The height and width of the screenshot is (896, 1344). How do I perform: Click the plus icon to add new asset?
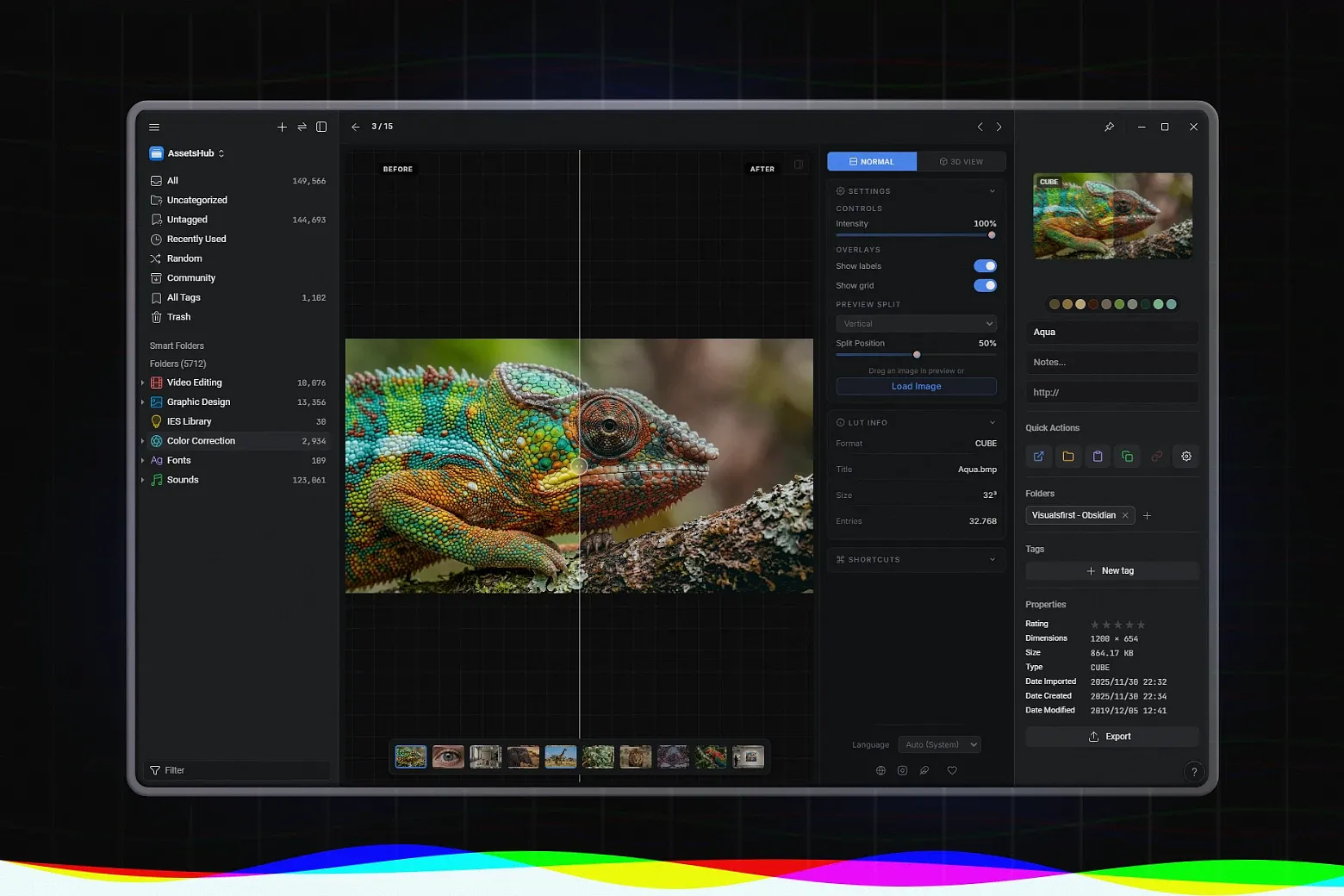(x=282, y=127)
